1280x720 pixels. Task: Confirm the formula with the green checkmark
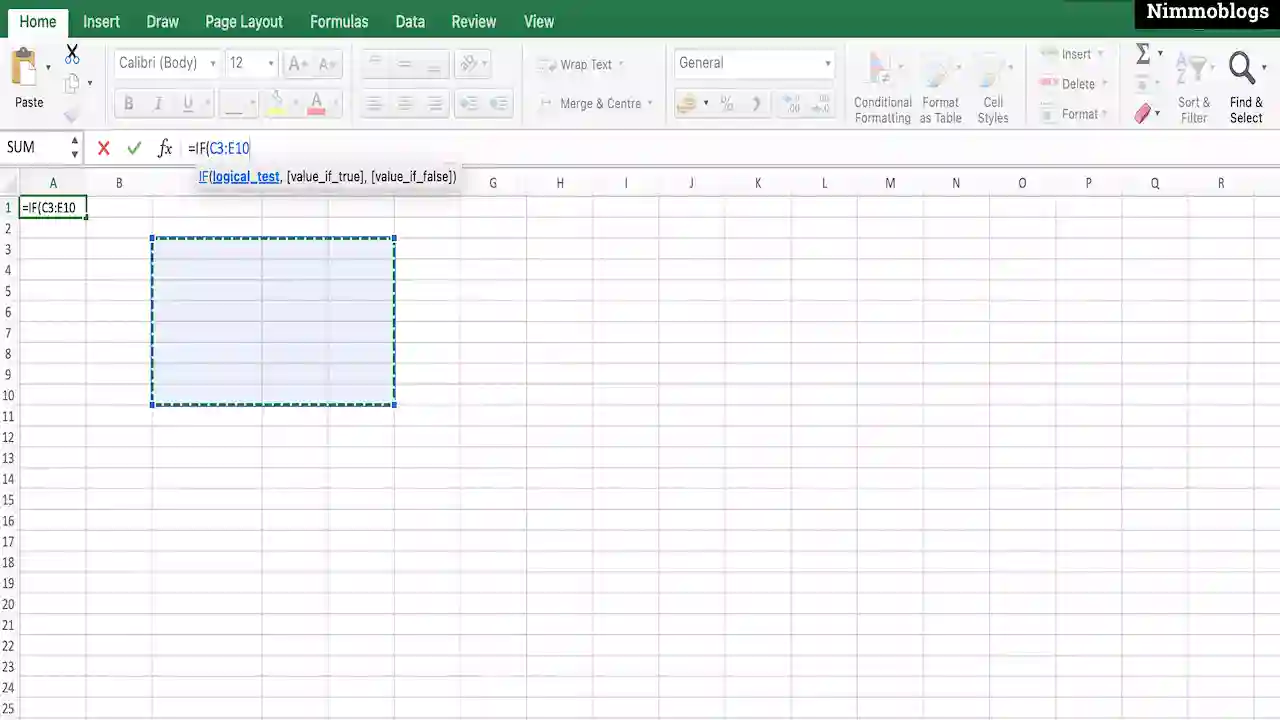[x=134, y=148]
